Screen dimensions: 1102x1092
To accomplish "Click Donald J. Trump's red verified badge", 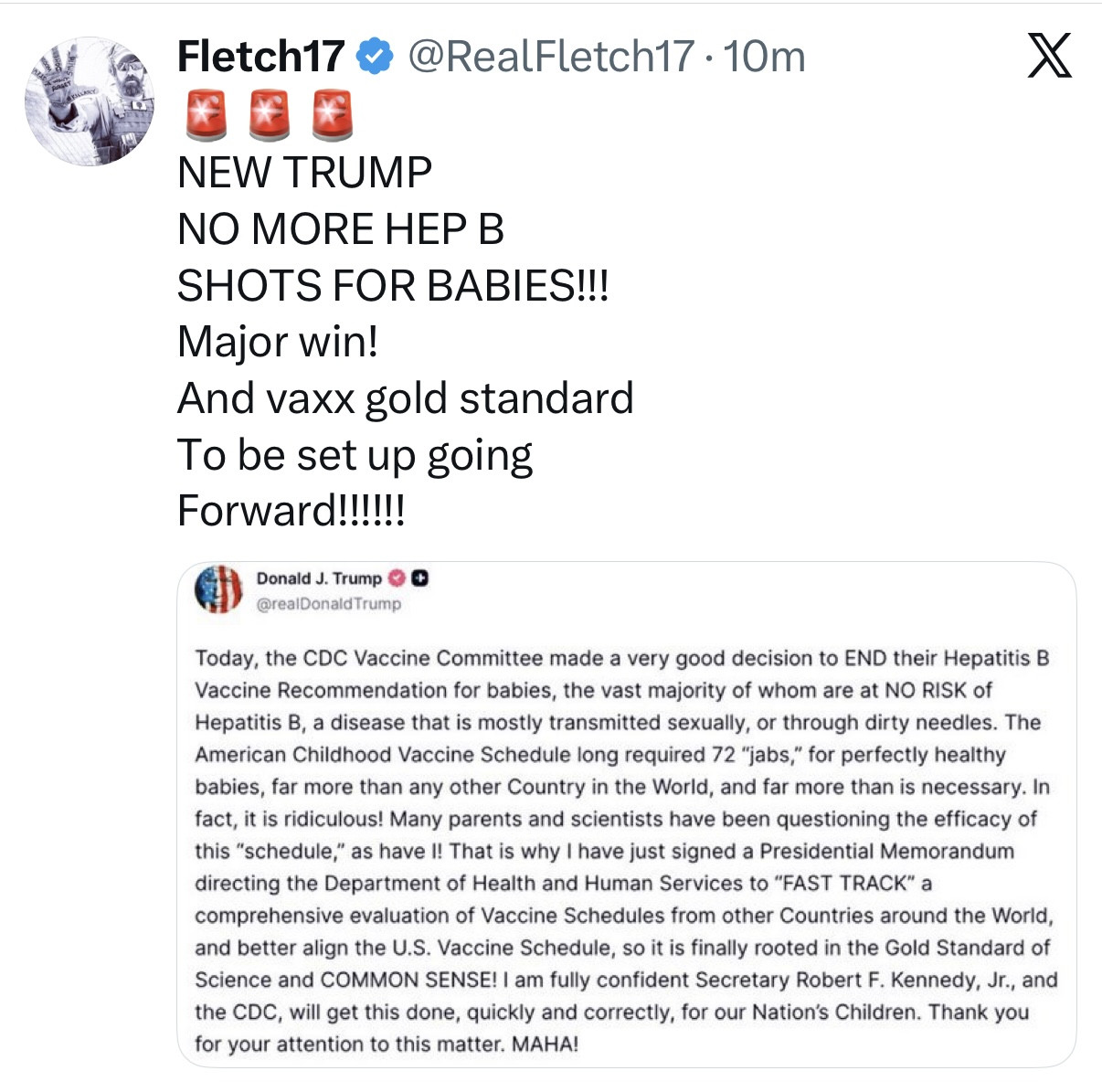I will point(397,578).
